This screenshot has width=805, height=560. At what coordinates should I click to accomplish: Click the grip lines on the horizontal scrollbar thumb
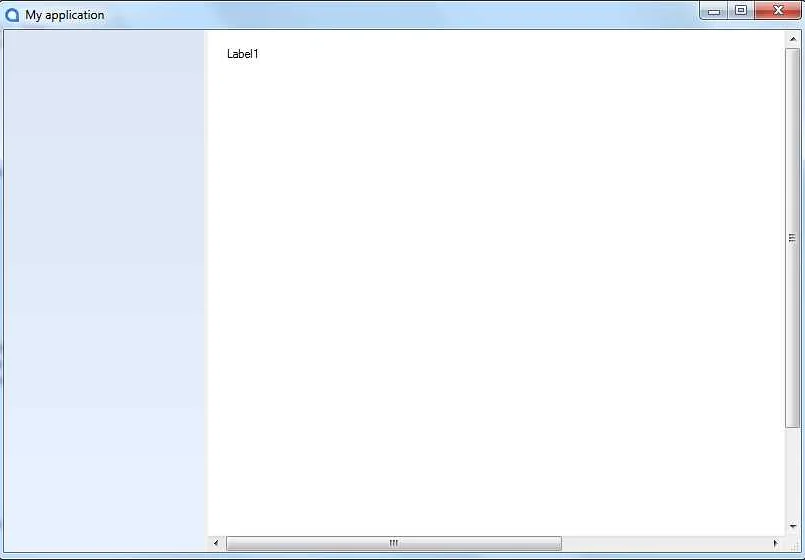[x=393, y=543]
